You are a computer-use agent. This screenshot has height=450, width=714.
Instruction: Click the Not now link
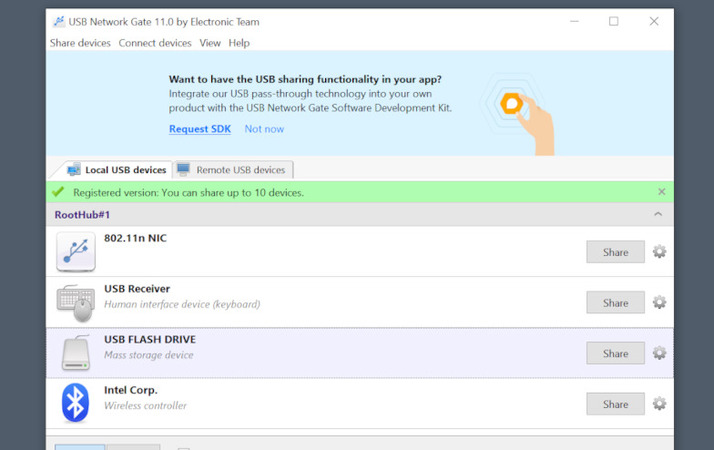[x=264, y=129]
